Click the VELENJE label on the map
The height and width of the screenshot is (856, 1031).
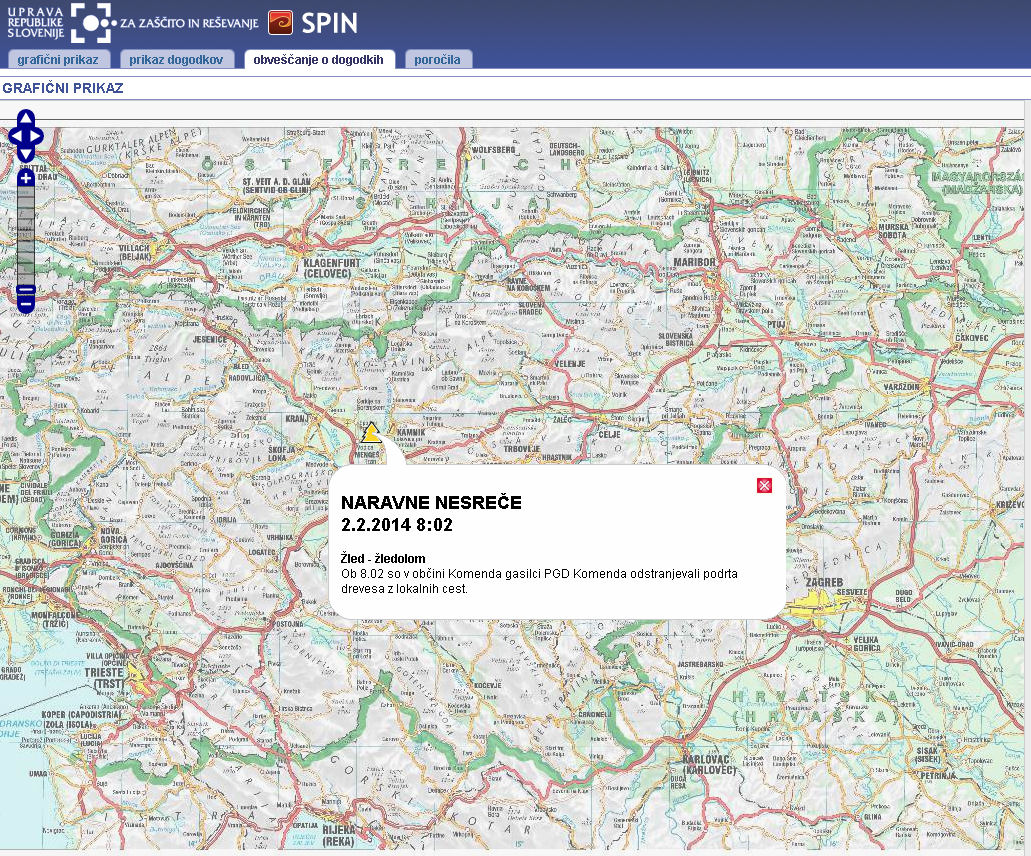point(569,364)
